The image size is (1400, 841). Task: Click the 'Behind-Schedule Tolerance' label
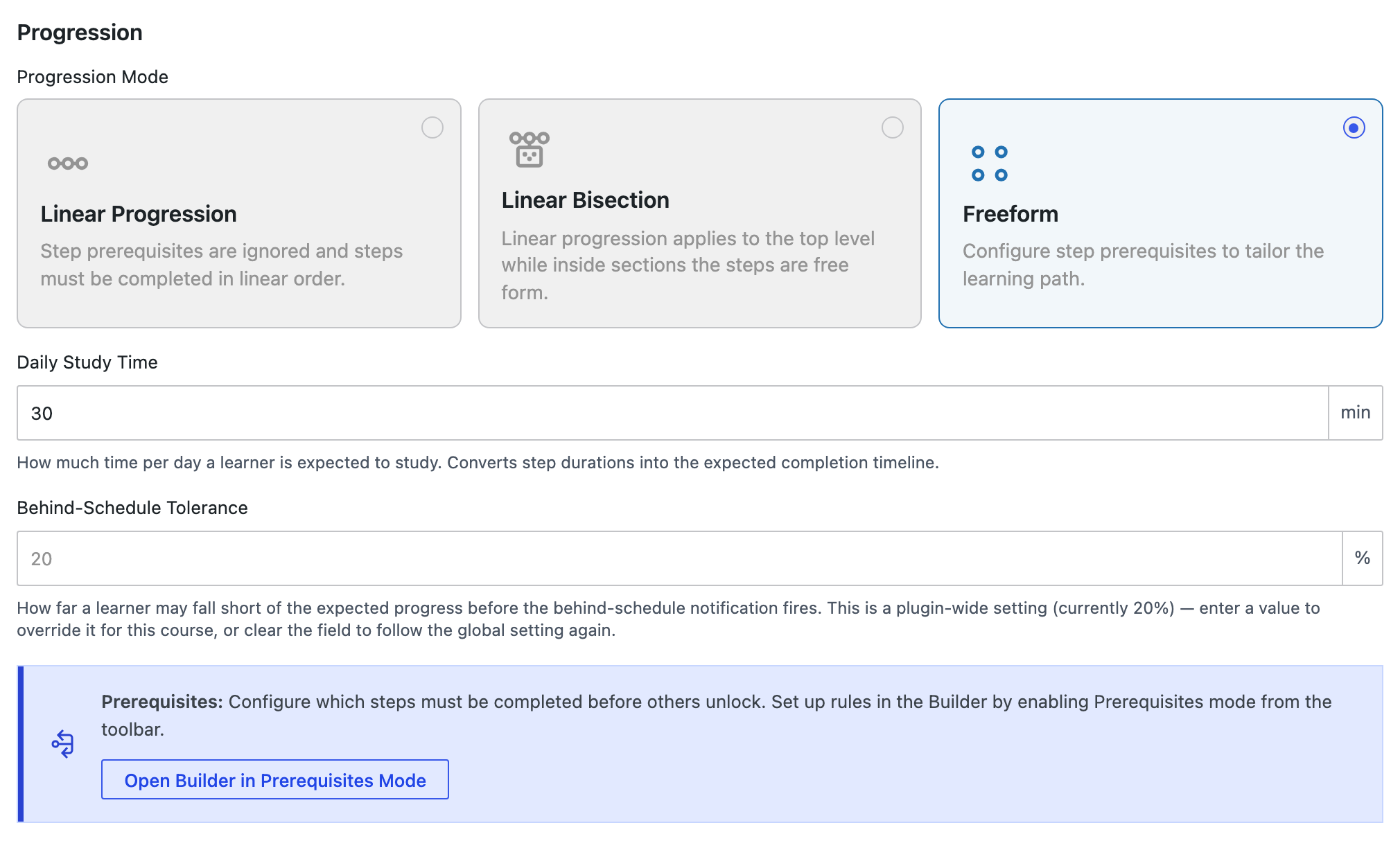click(x=132, y=508)
